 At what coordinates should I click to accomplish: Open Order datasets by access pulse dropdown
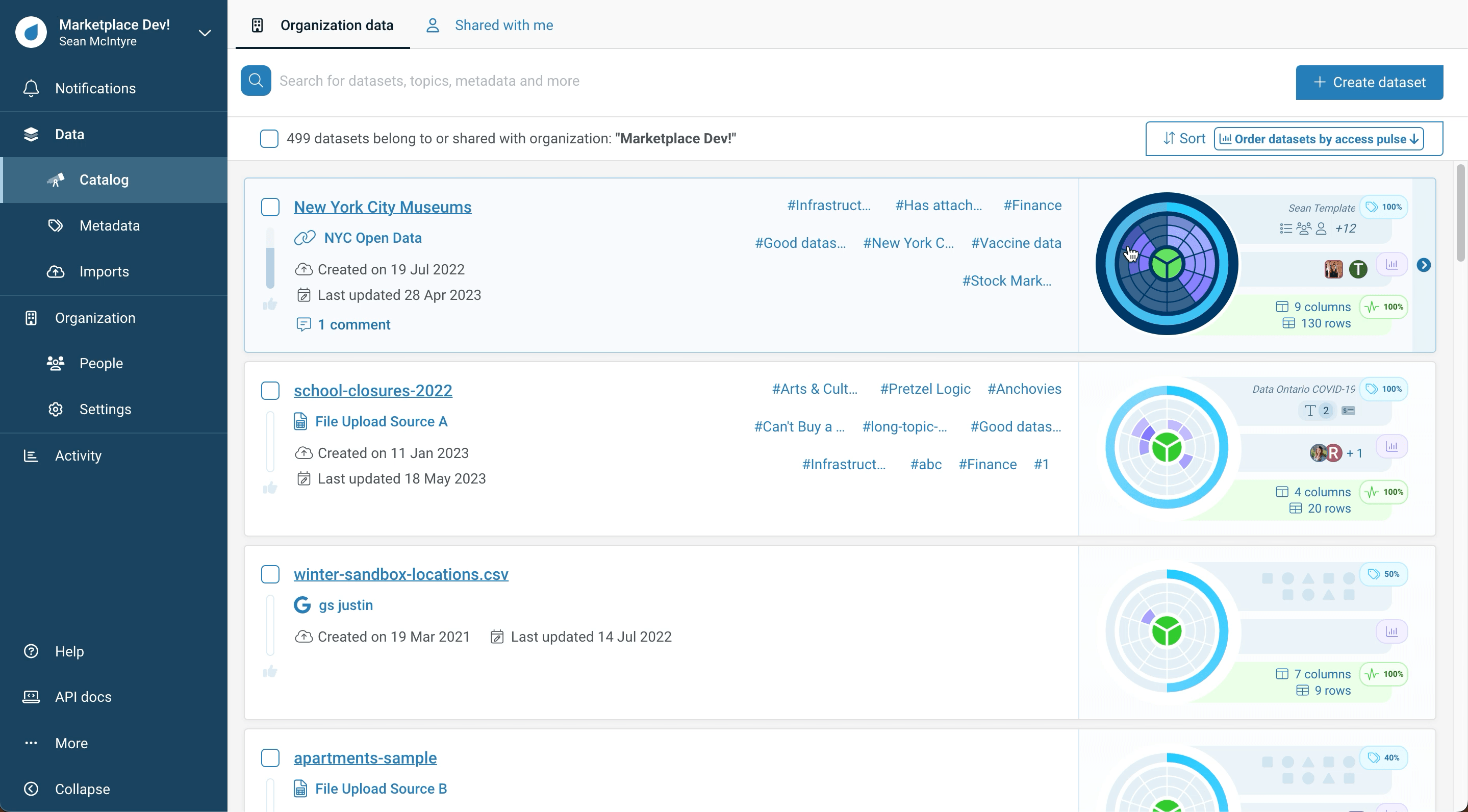point(1319,139)
